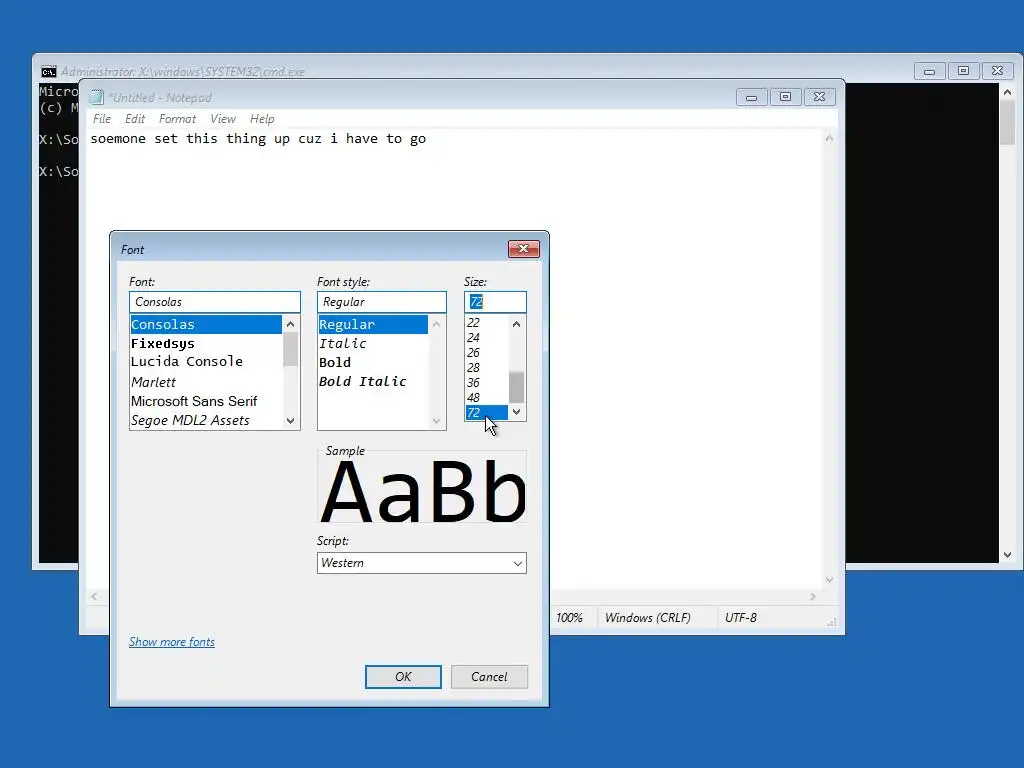This screenshot has width=1024, height=768.
Task: Close the Notepad window
Action: click(x=819, y=97)
